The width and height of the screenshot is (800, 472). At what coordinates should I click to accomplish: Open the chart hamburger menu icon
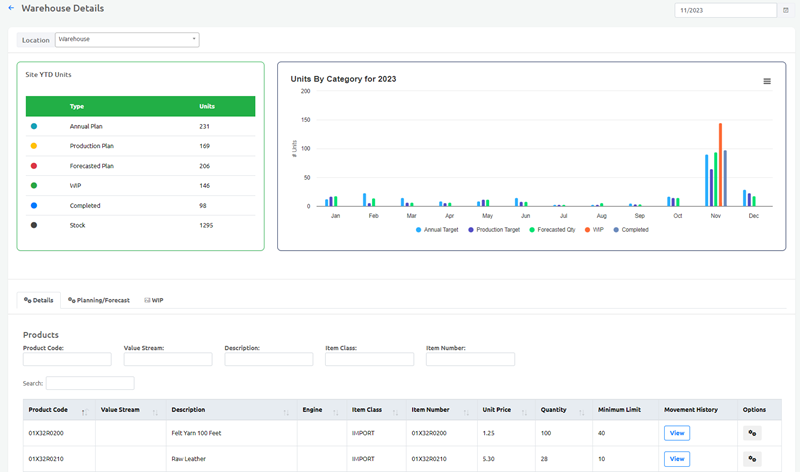[x=767, y=81]
